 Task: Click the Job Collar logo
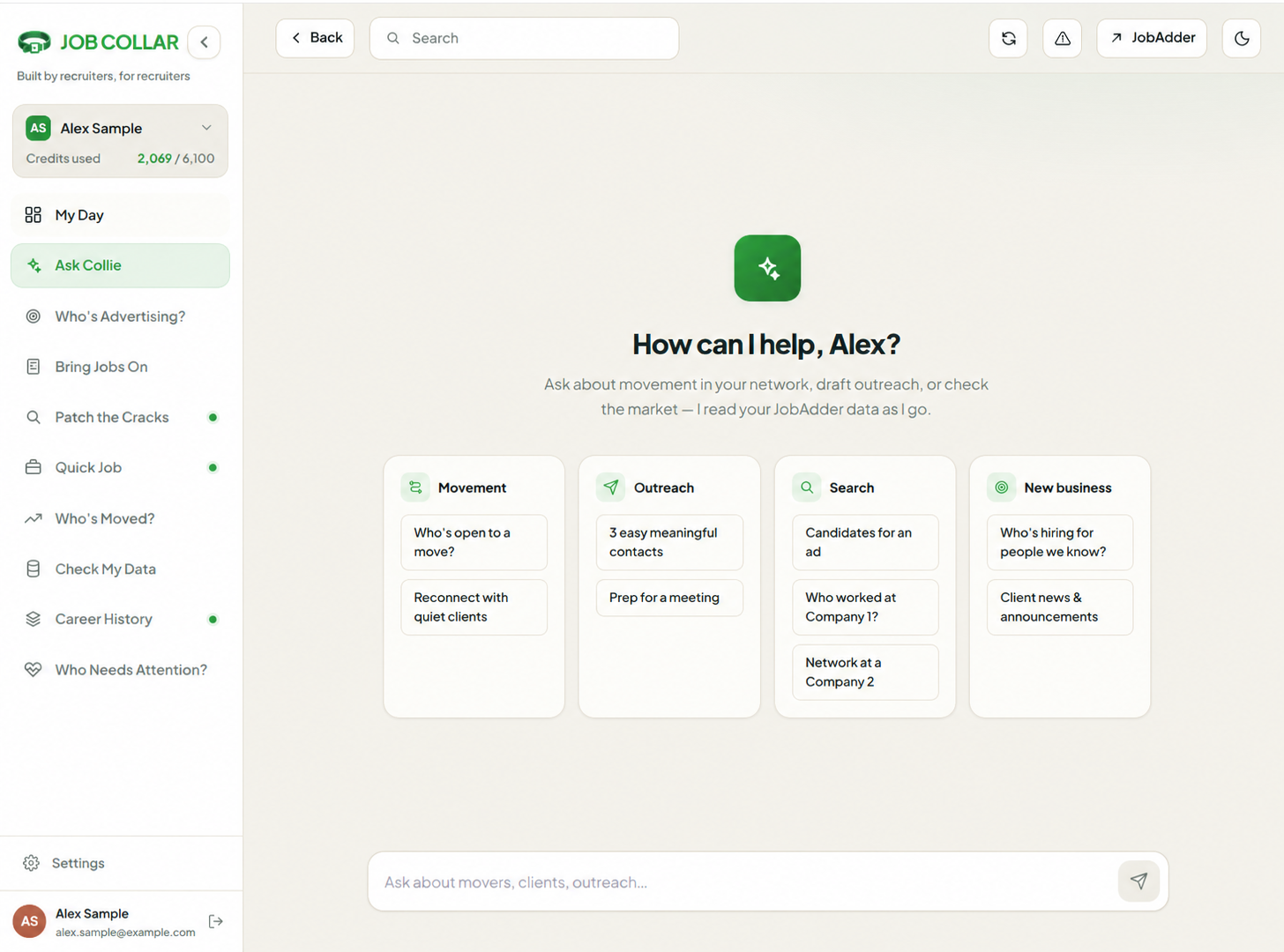98,42
